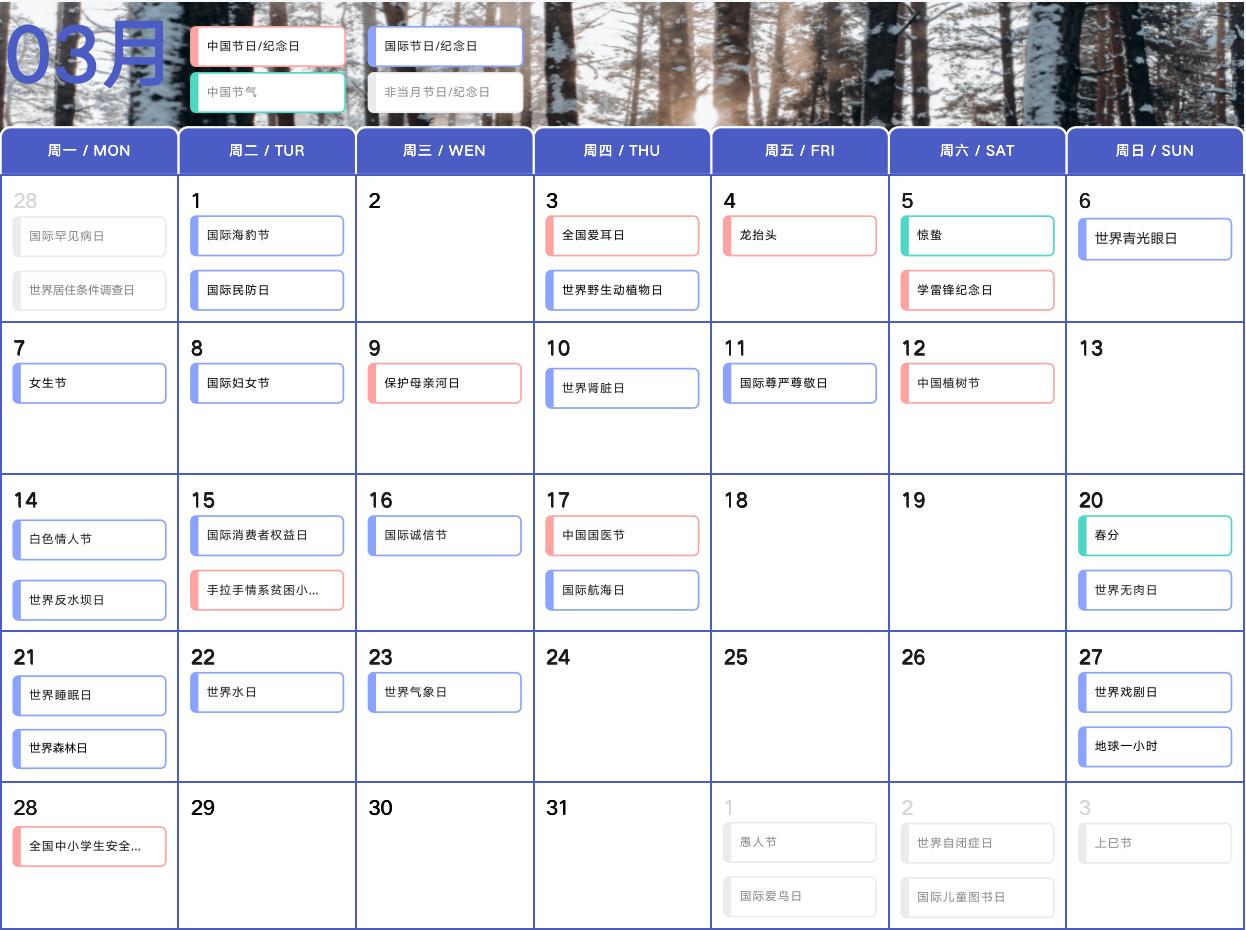Open the 龙抬头 event on March 4

pos(799,236)
